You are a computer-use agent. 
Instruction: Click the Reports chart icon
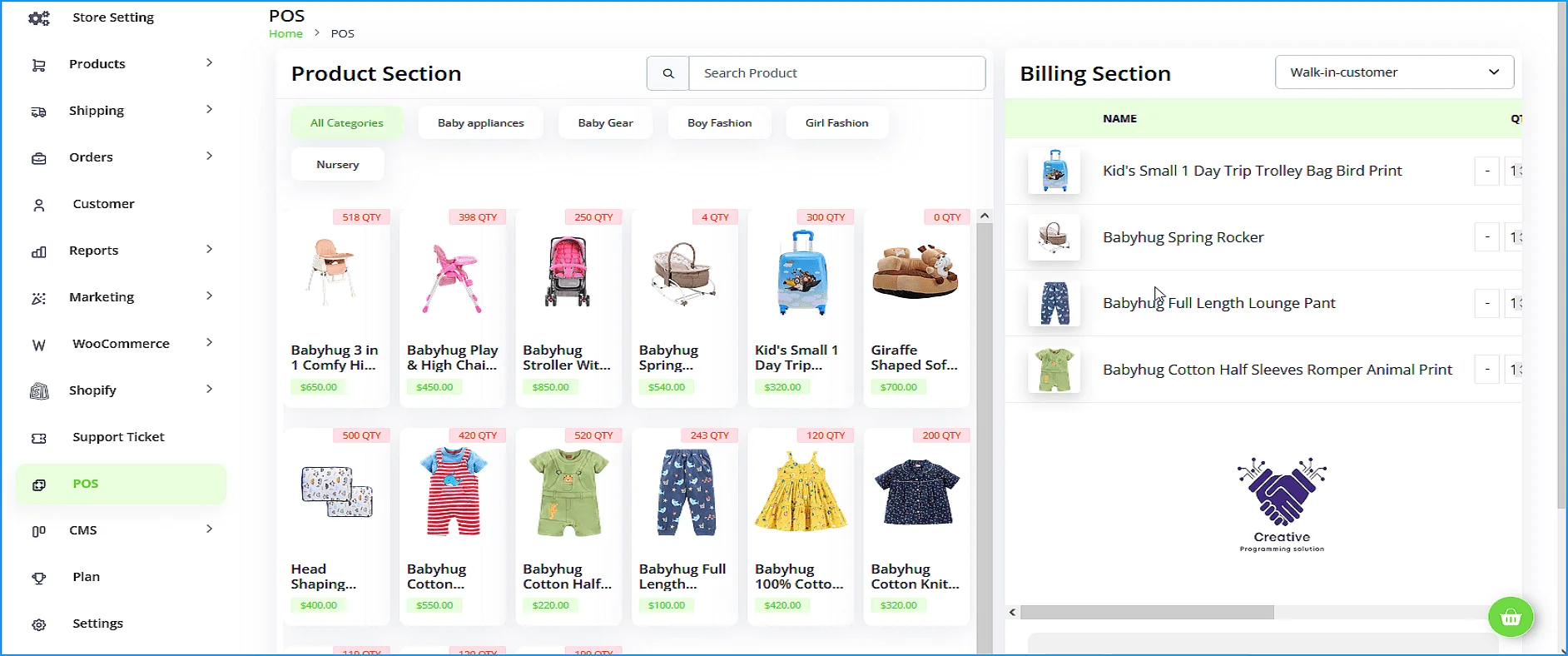pos(38,251)
